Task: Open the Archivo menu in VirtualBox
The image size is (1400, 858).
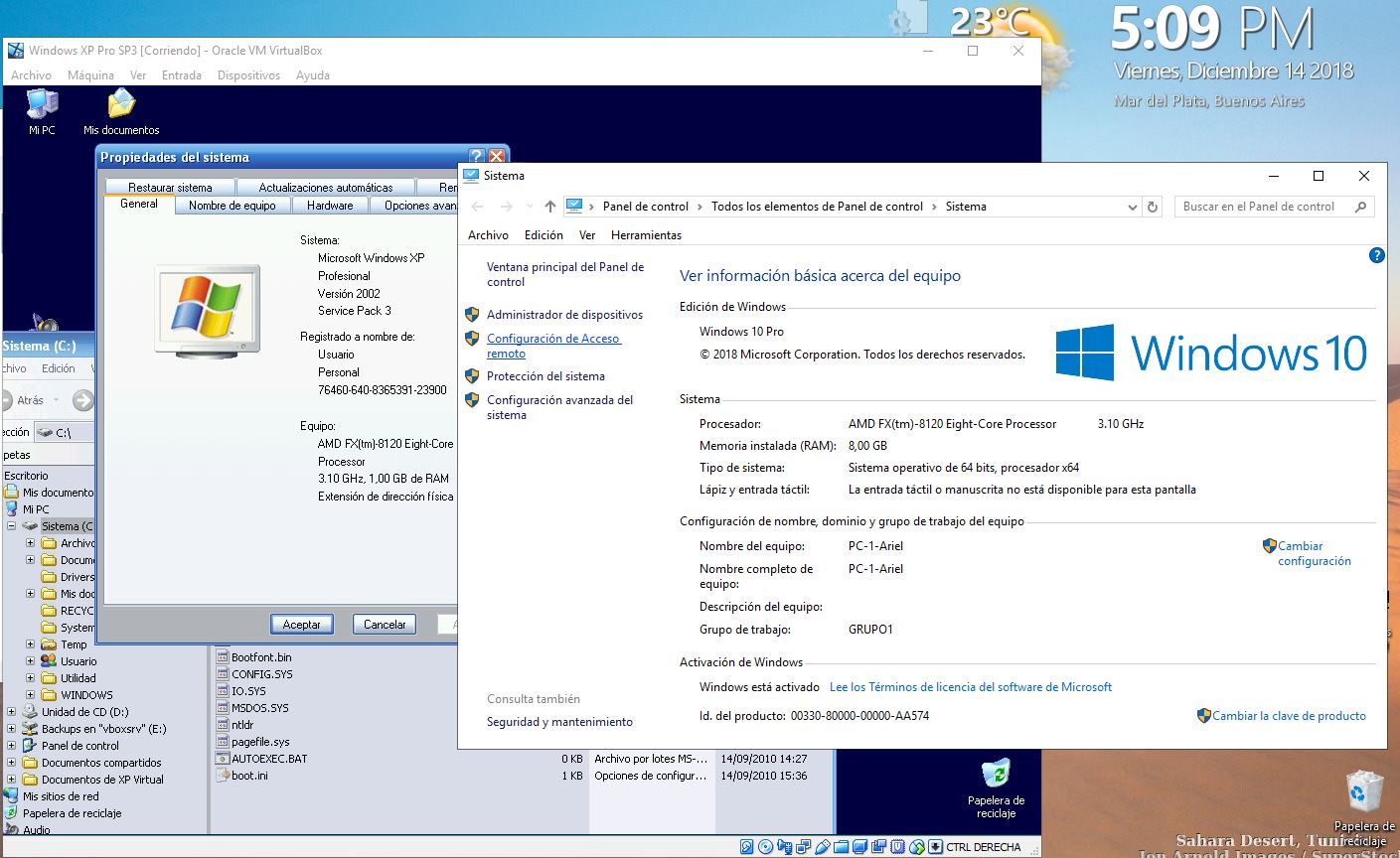Action: click(x=31, y=75)
